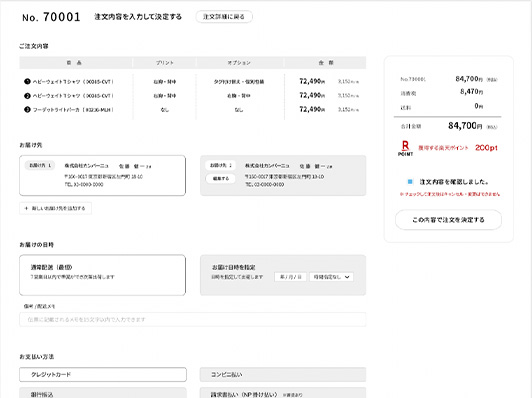532x398 pixels.
Task: Select 請求書払い (NP掛け払い) payment method
Action: click(283, 393)
